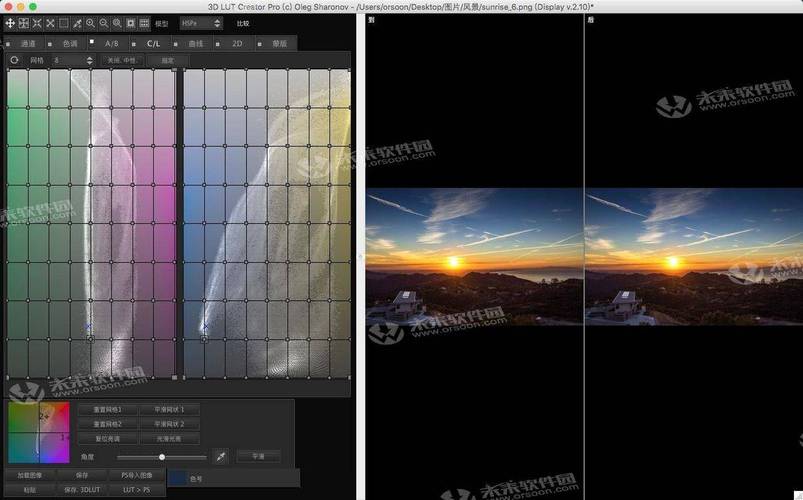Screen dimensions: 803x500
Task: Click the circular reset icon beside 网格
Action: 14,60
